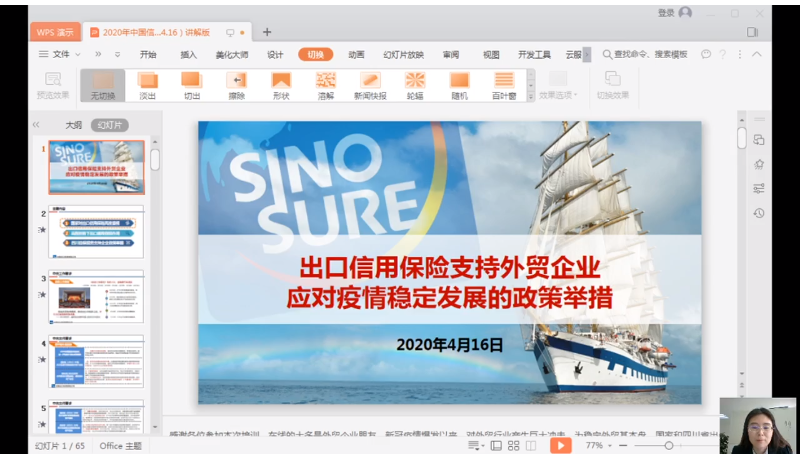Open the 审阅 review tab

click(x=451, y=54)
